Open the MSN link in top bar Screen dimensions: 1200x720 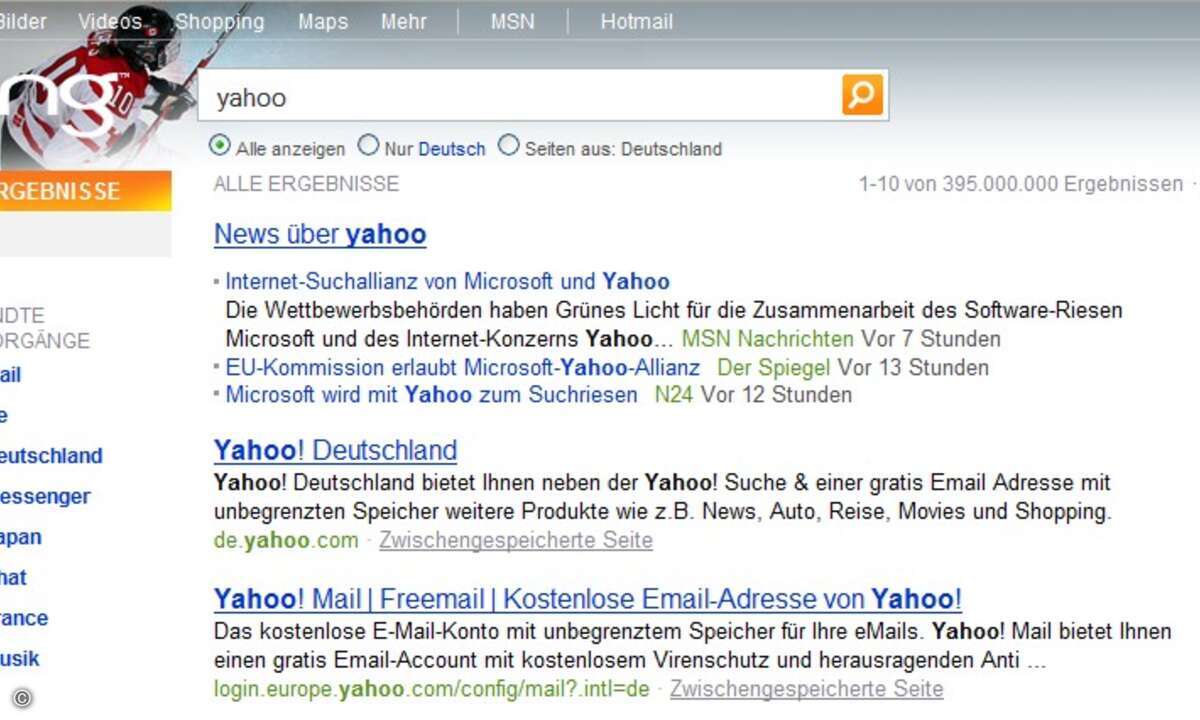pos(512,21)
